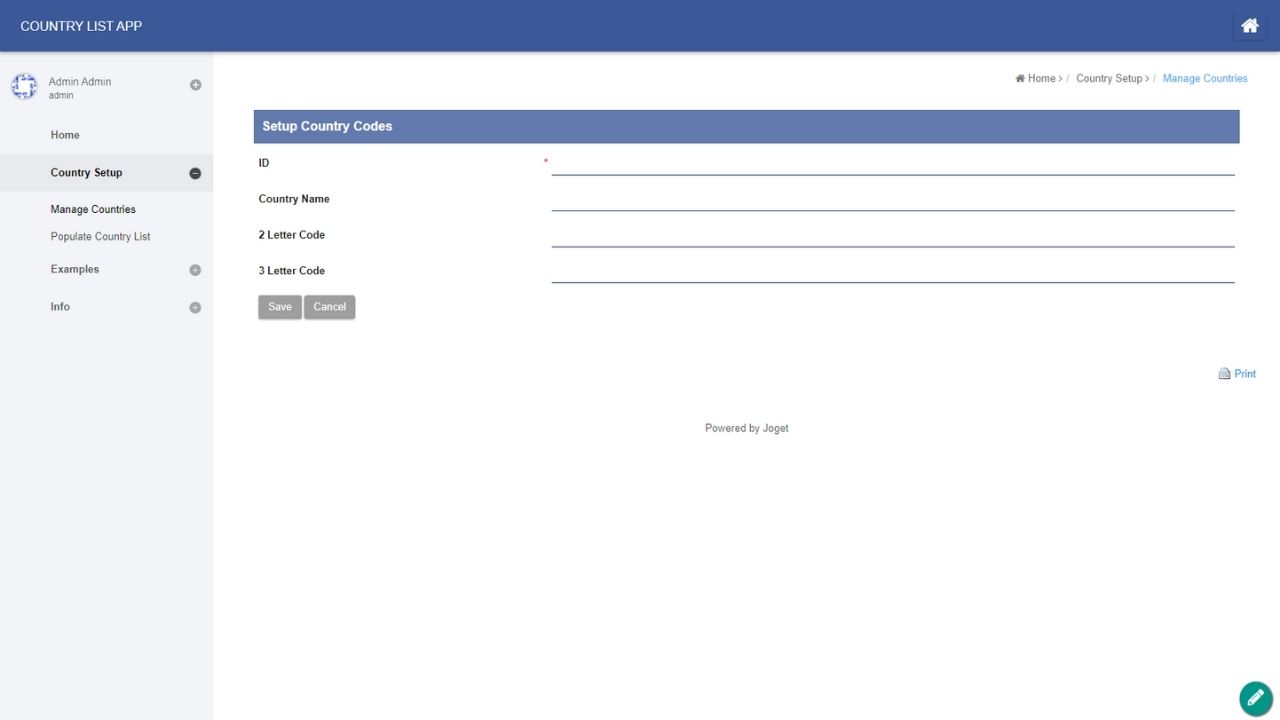Cancel the country code form
The height and width of the screenshot is (720, 1280).
330,307
